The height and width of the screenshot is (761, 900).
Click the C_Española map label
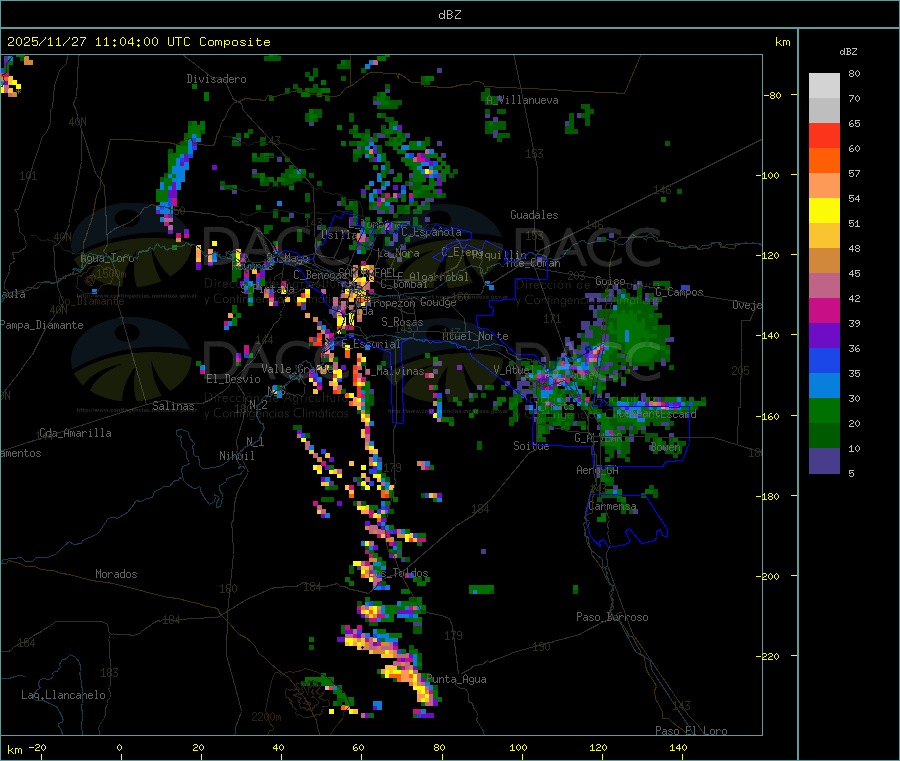pyautogui.click(x=431, y=232)
